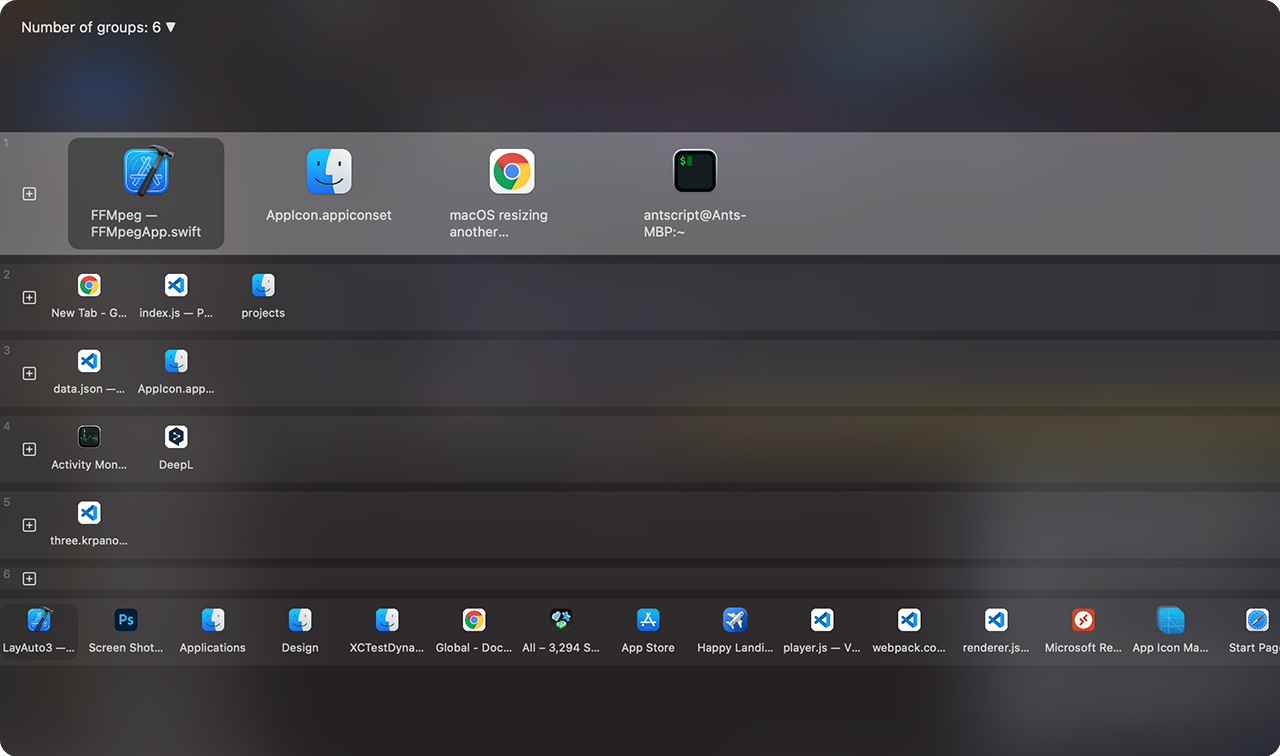The image size is (1280, 756).
Task: Click the Finder XCTestDyna window
Action: pyautogui.click(x=387, y=631)
